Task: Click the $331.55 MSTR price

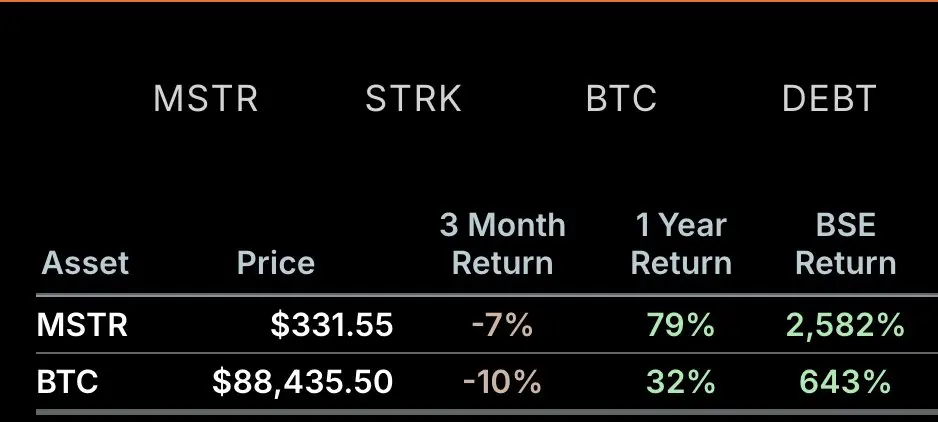Action: (331, 325)
